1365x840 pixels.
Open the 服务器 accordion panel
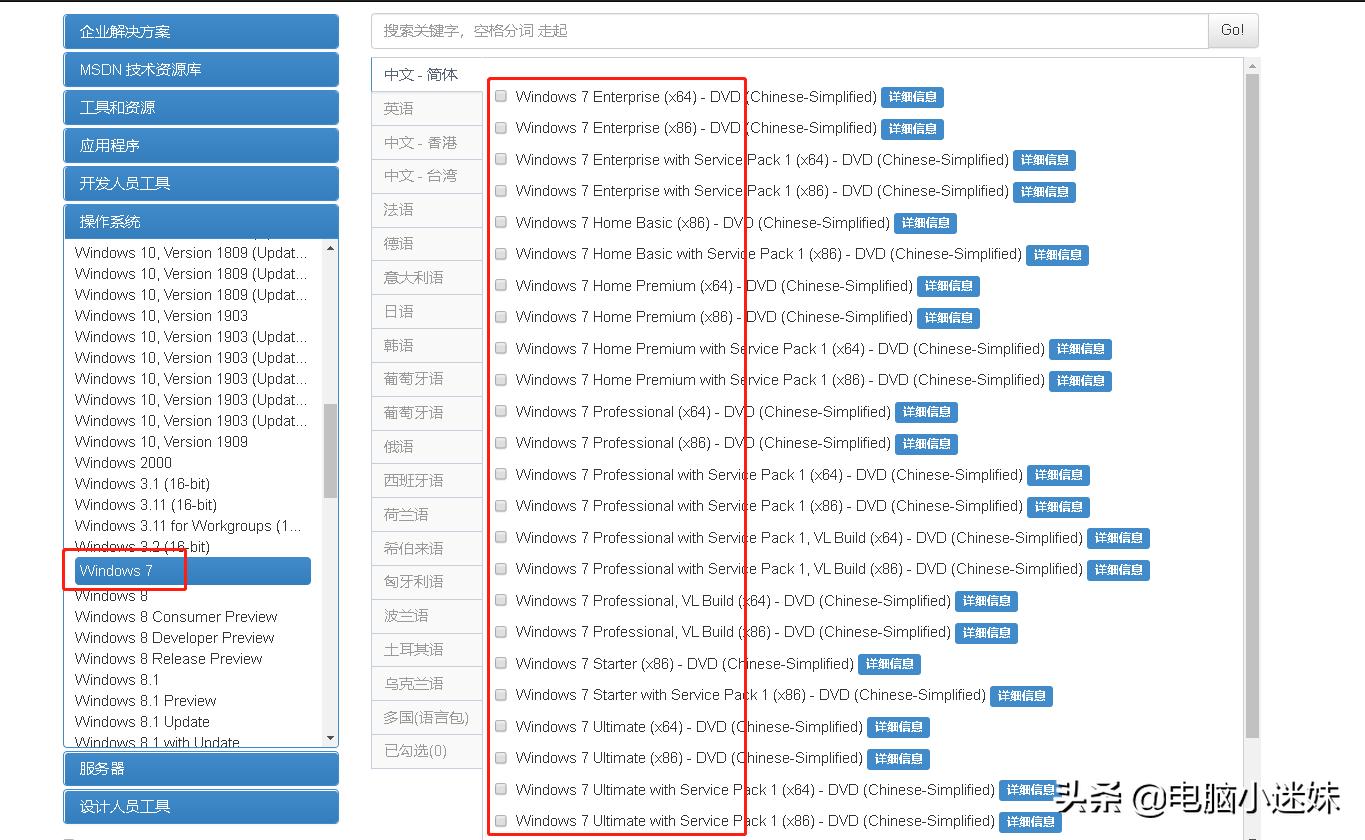pos(201,769)
